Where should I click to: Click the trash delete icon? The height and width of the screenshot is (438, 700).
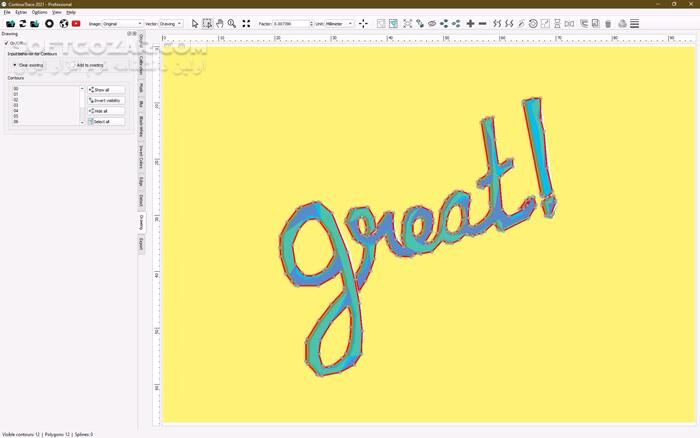pos(608,23)
